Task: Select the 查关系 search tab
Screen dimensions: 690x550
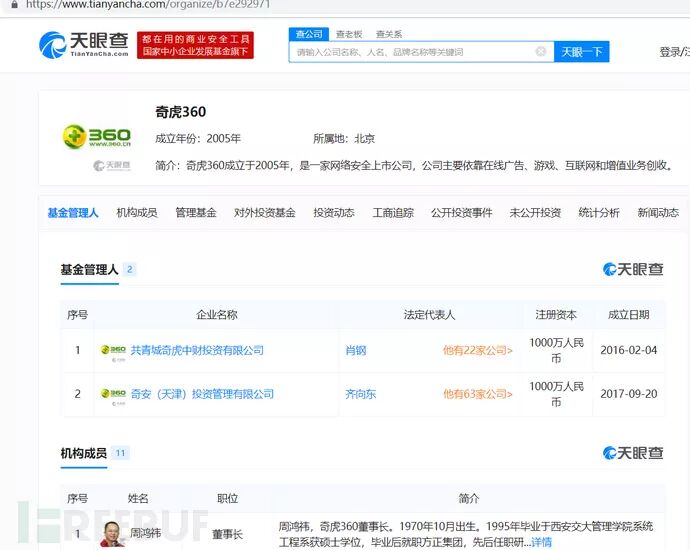Action: pos(389,34)
